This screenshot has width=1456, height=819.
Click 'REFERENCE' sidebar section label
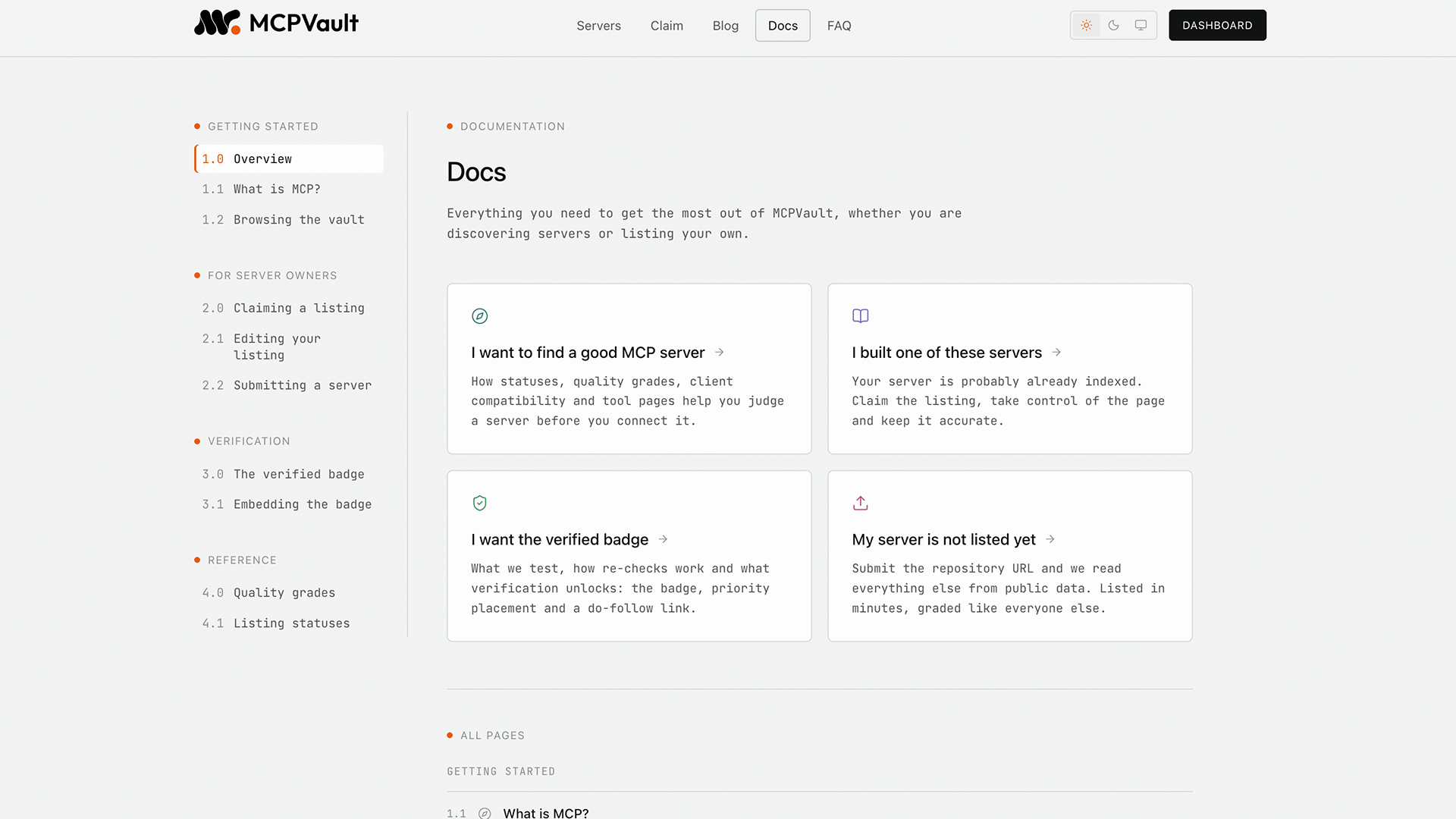click(x=242, y=560)
